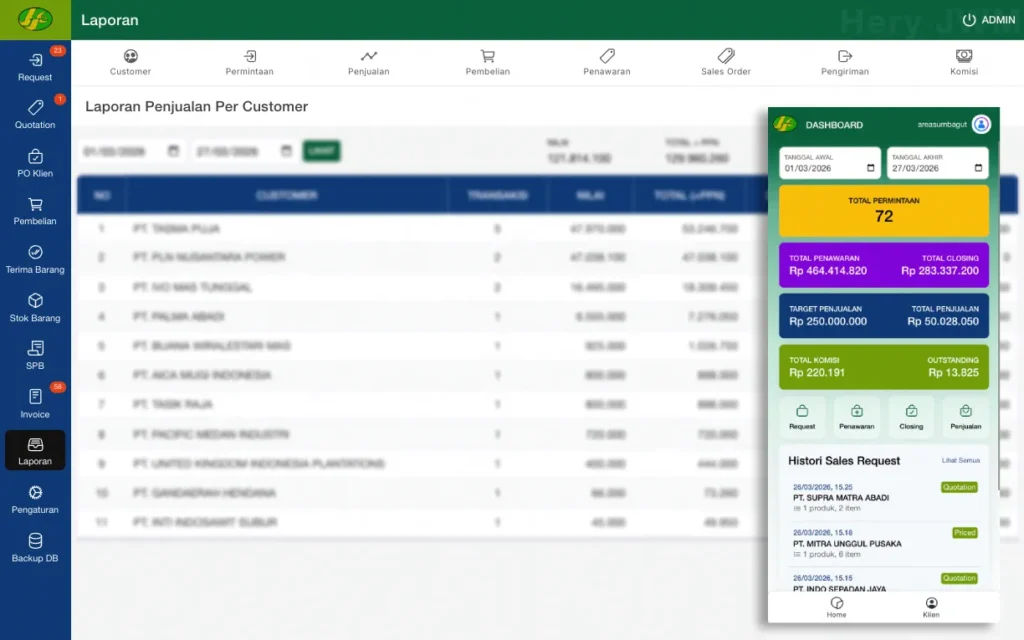The image size is (1024, 640).
Task: Open Pengaturan settings in sidebar
Action: (35, 499)
